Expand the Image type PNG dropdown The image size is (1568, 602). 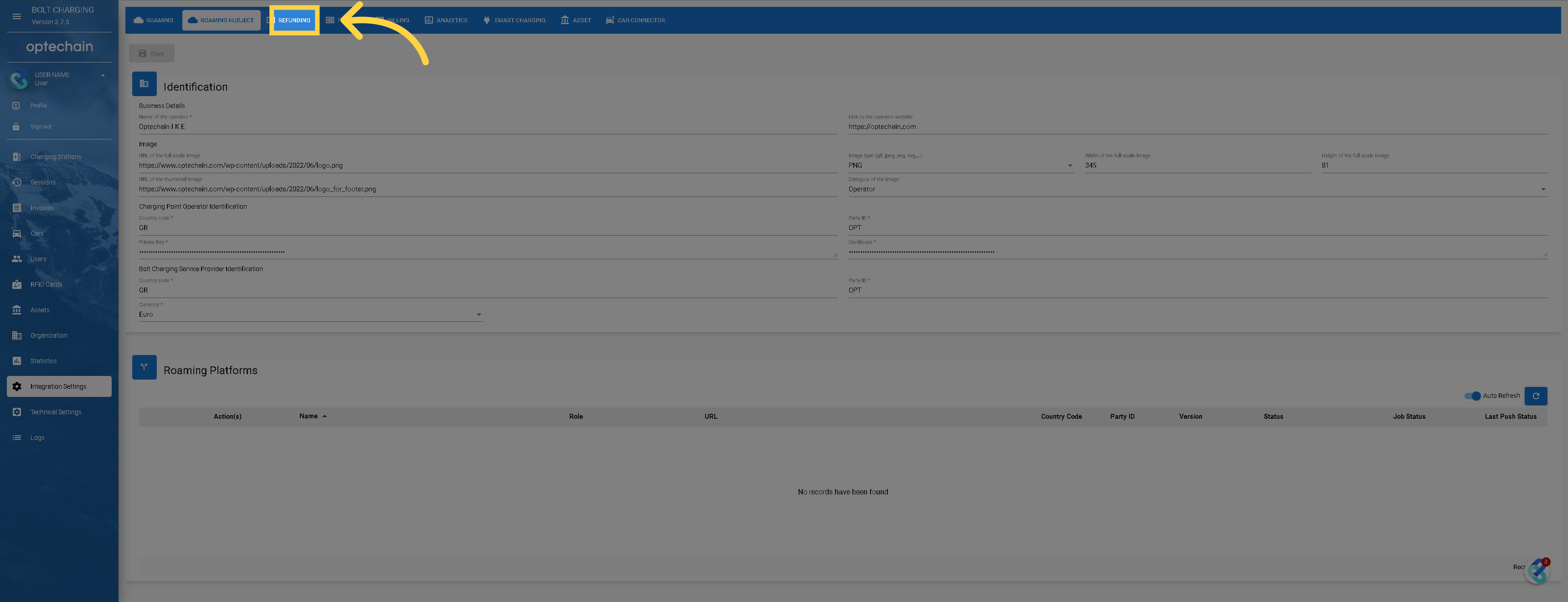pos(1069,165)
